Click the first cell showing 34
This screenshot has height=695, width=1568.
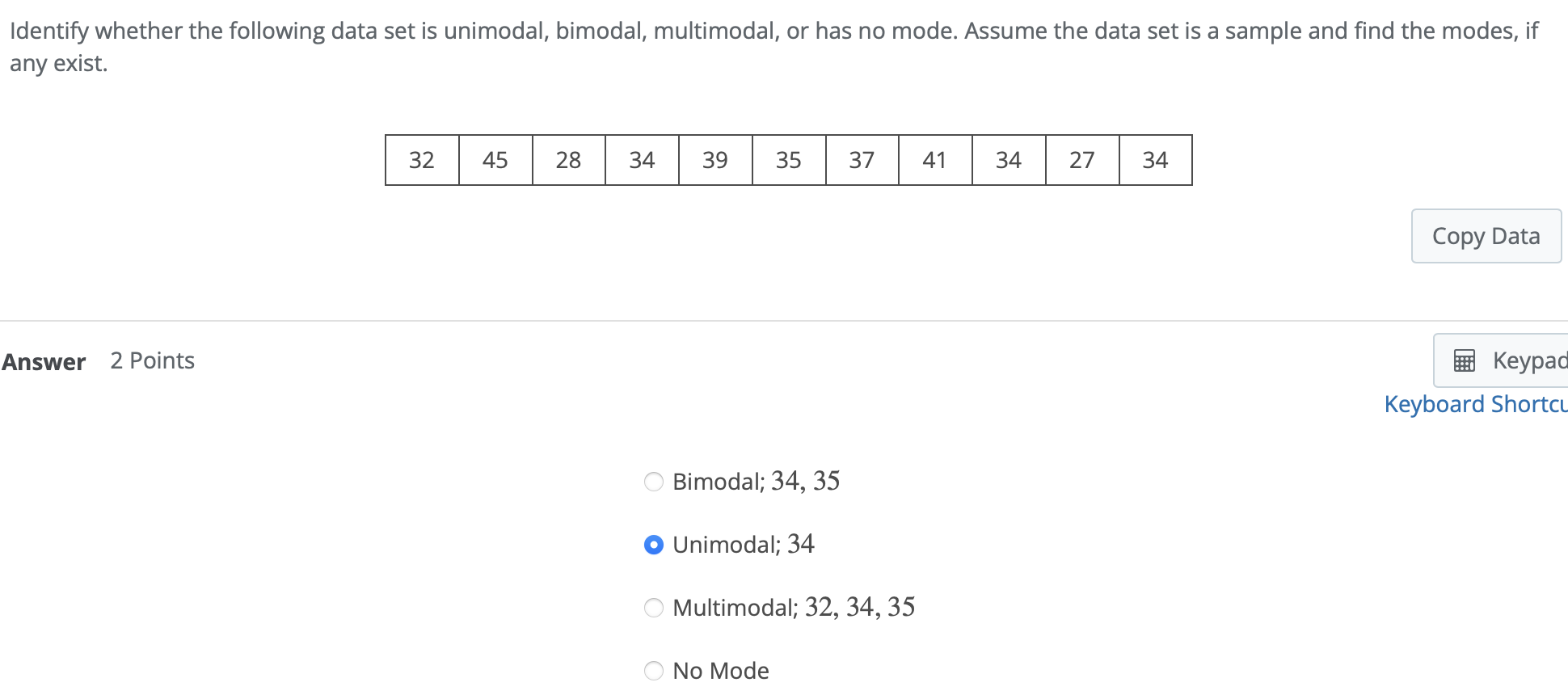coord(642,160)
